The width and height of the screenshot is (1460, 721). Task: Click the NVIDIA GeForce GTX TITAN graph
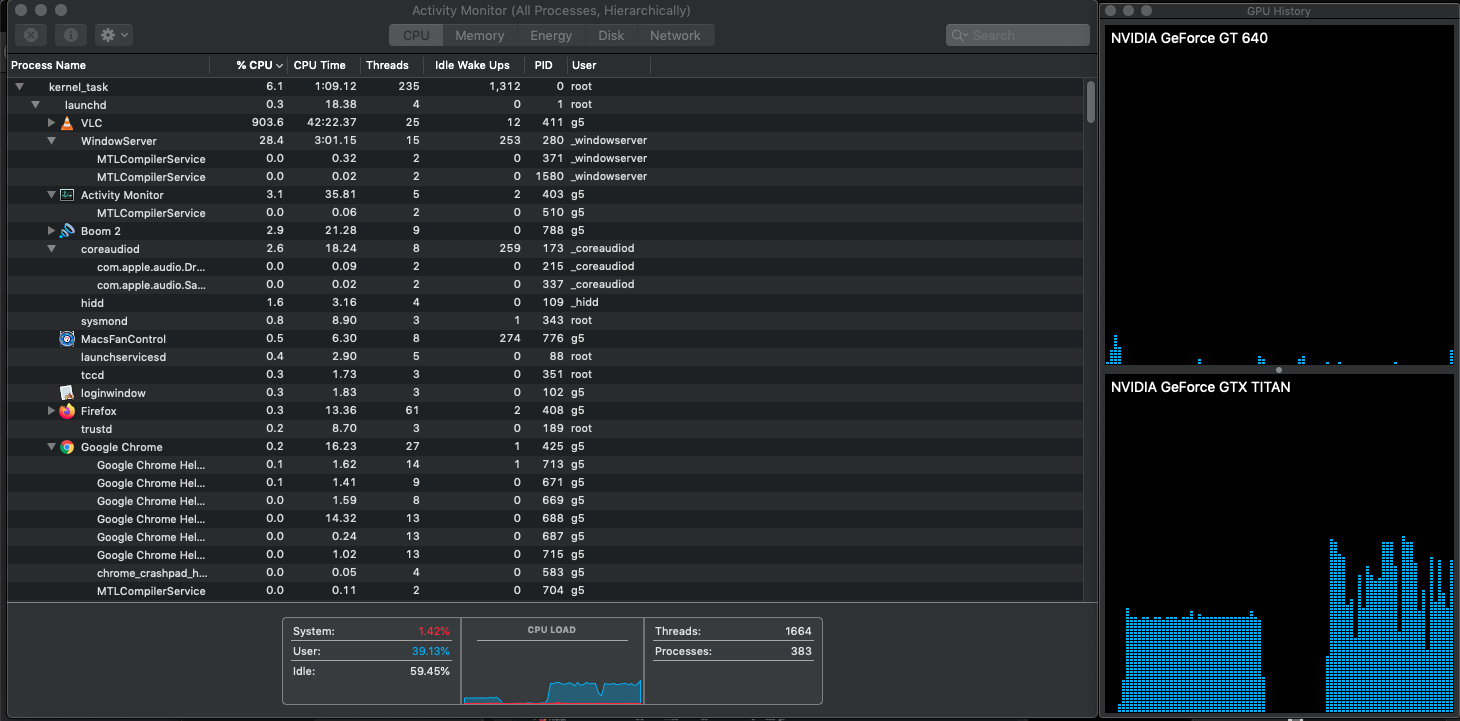tap(1279, 543)
